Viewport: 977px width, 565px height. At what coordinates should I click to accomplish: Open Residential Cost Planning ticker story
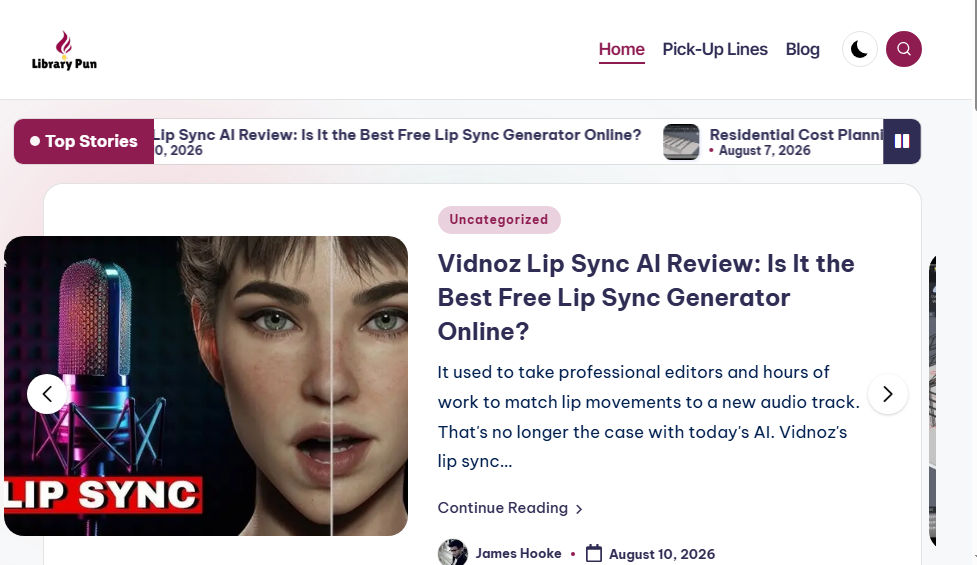796,135
